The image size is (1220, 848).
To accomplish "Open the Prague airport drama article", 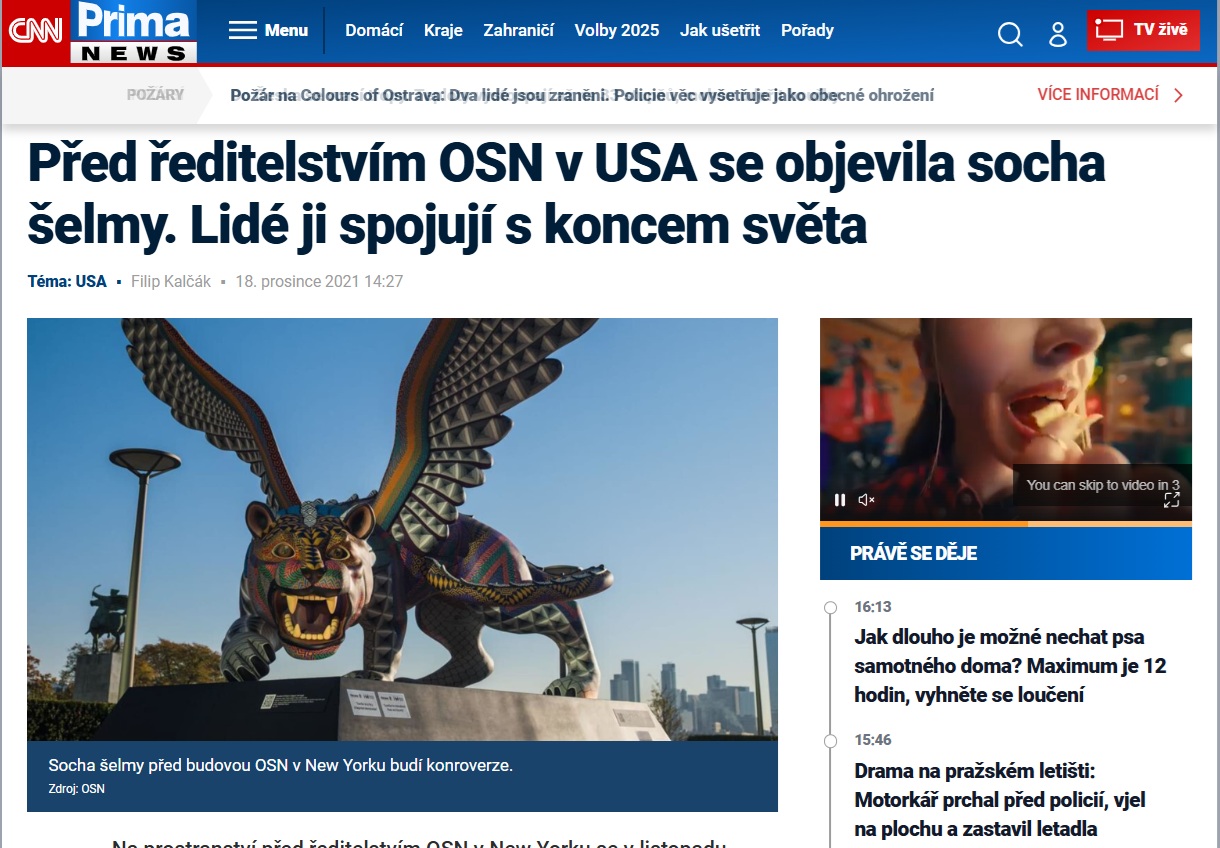I will pyautogui.click(x=1000, y=800).
